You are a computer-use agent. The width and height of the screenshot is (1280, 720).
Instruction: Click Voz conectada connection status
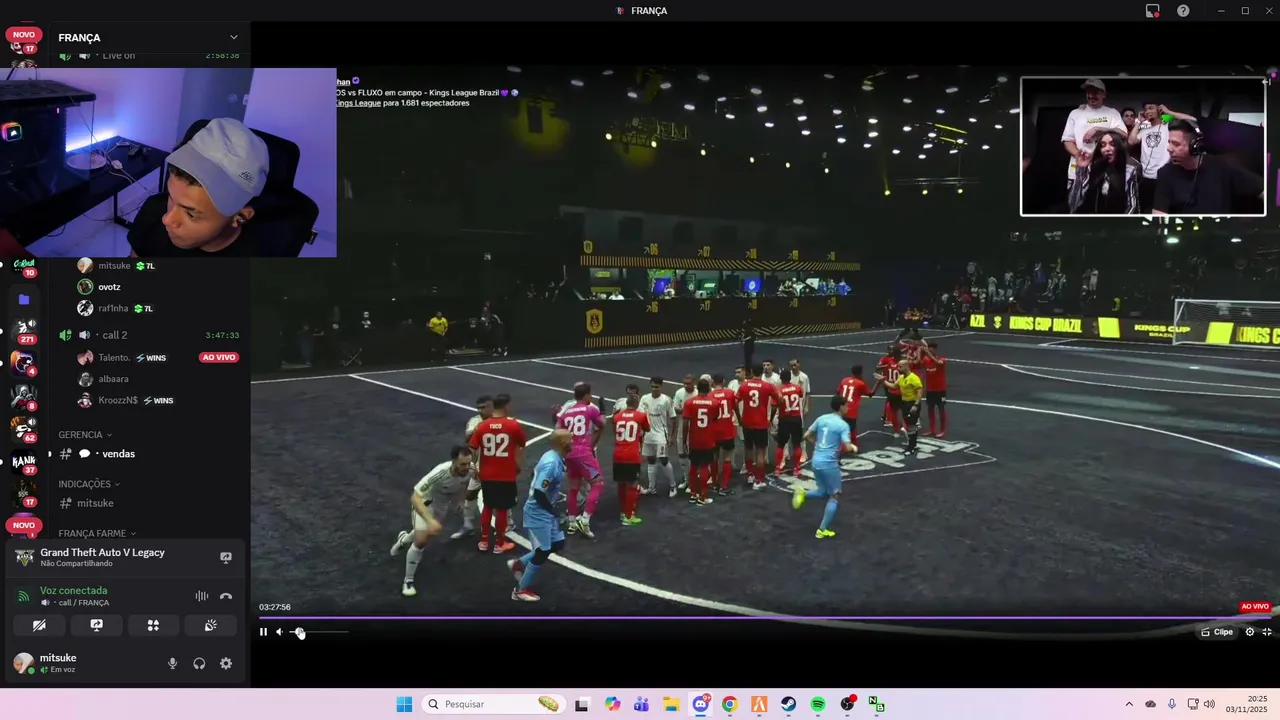point(73,590)
